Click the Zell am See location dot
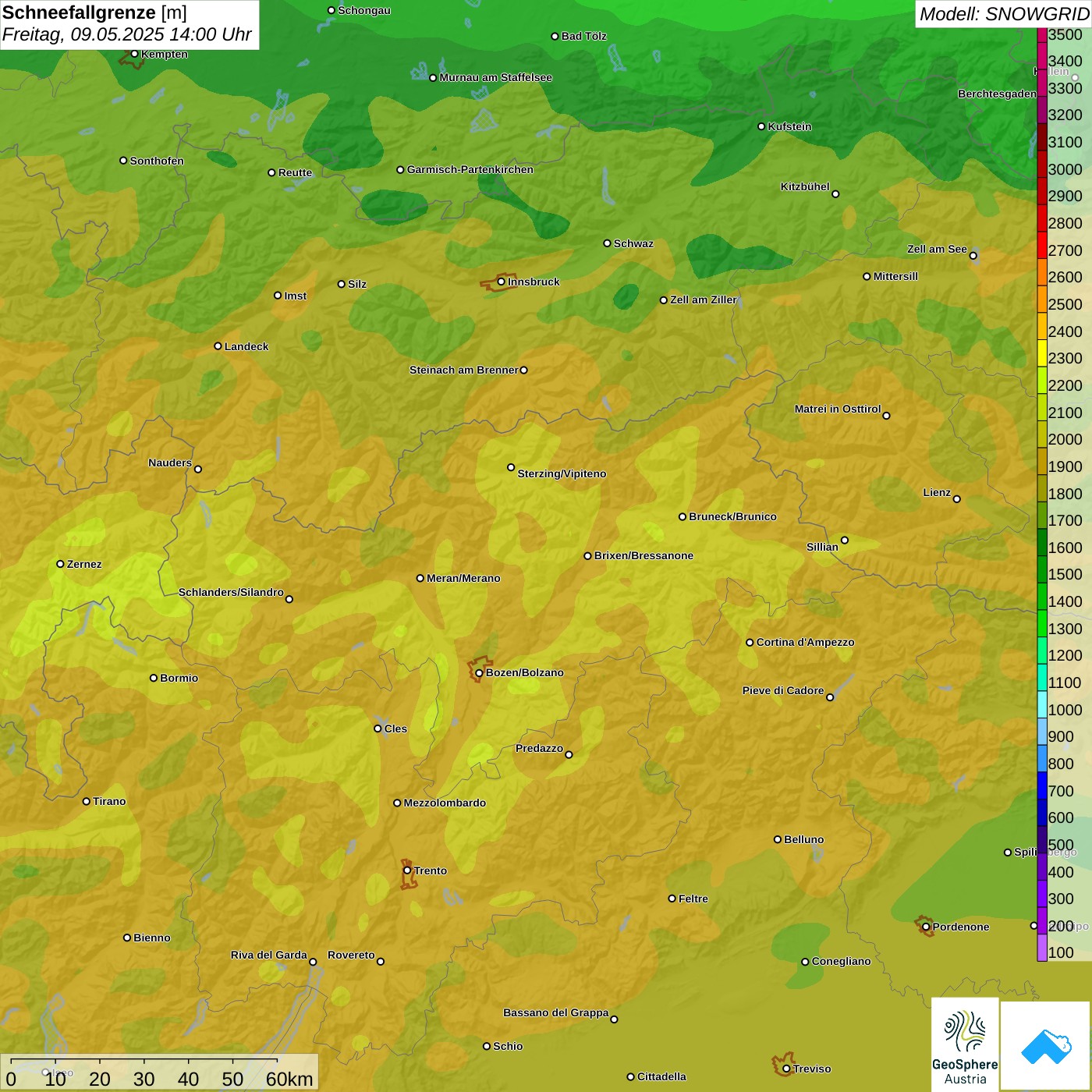 [973, 256]
